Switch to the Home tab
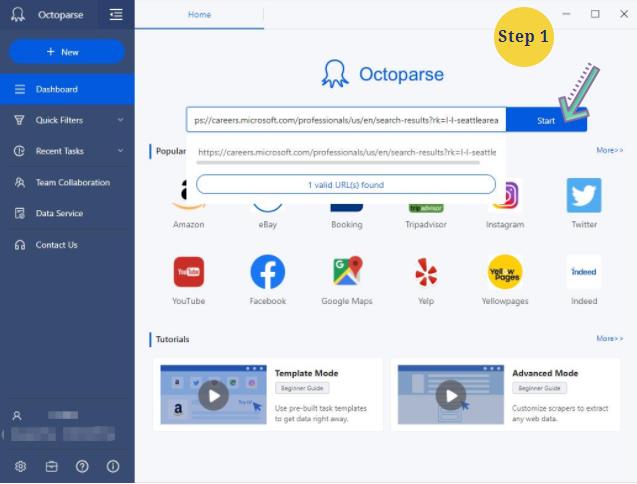637x484 pixels. tap(199, 15)
